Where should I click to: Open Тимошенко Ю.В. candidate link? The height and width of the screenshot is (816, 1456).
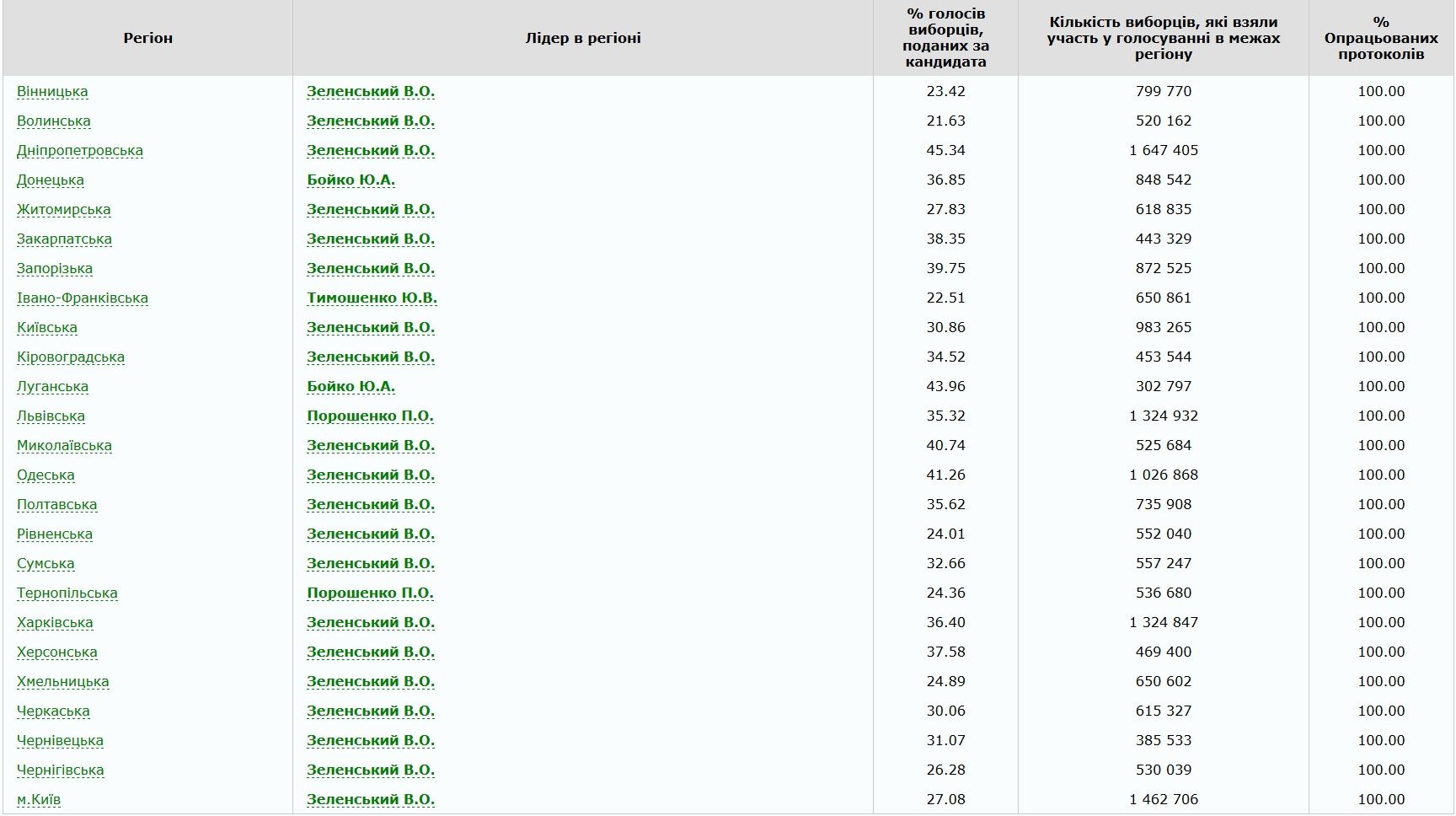[x=372, y=298]
